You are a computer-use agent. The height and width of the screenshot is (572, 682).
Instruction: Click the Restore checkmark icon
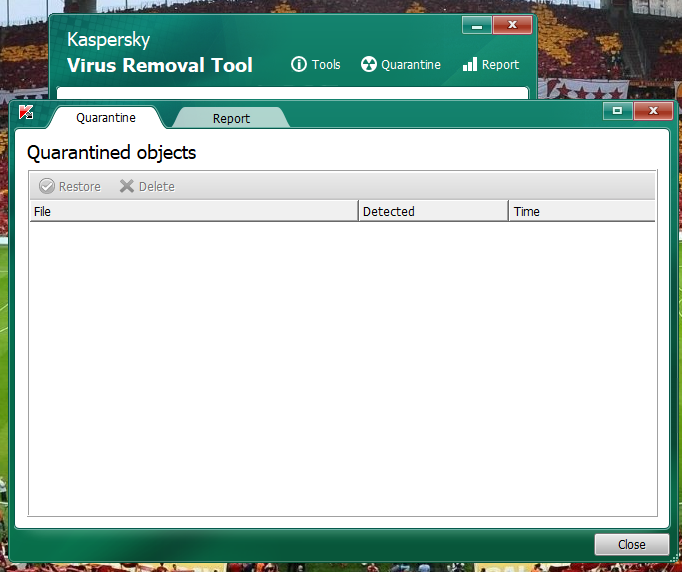pos(47,186)
